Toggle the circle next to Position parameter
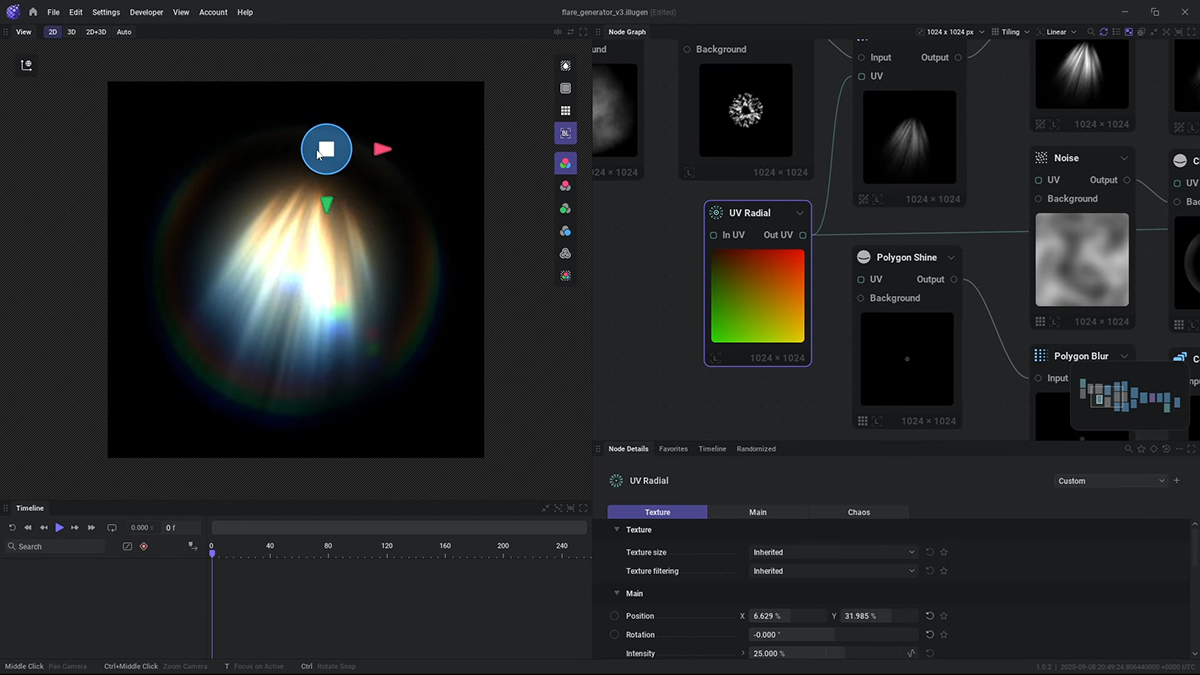 (x=614, y=616)
